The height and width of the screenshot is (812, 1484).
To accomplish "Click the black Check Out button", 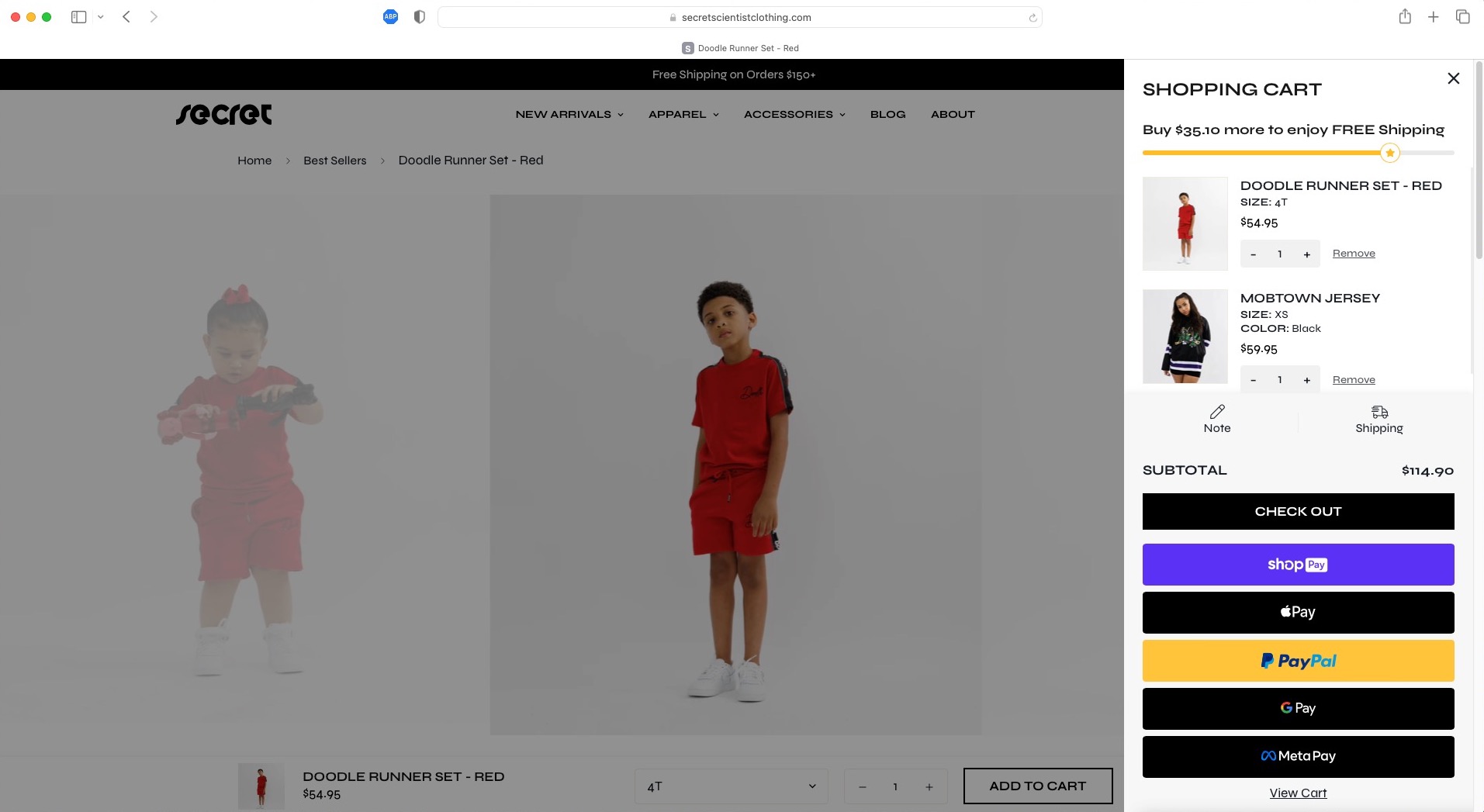I will [x=1297, y=511].
